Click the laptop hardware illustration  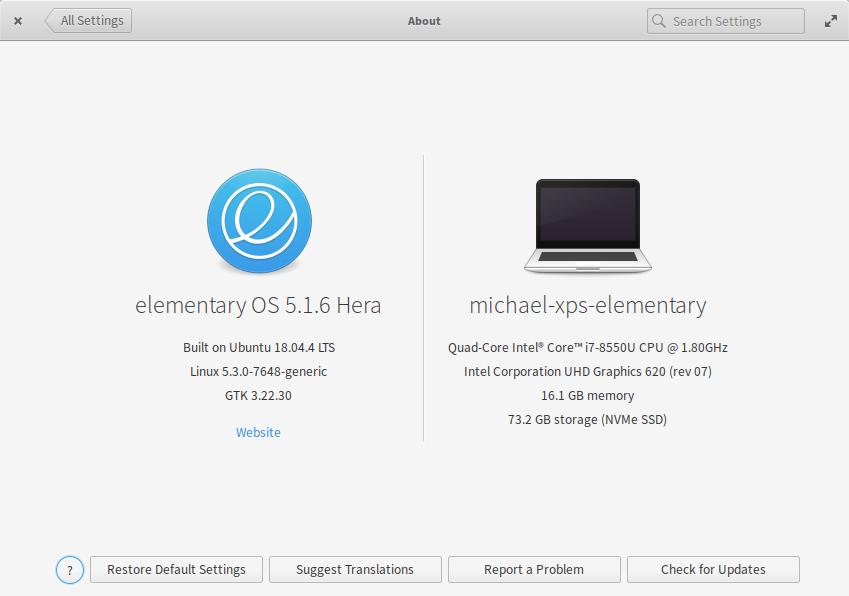pyautogui.click(x=588, y=224)
